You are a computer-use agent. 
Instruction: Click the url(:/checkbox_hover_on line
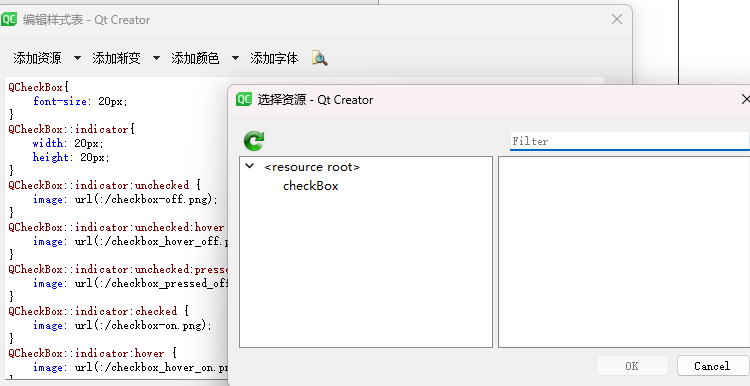click(131, 367)
